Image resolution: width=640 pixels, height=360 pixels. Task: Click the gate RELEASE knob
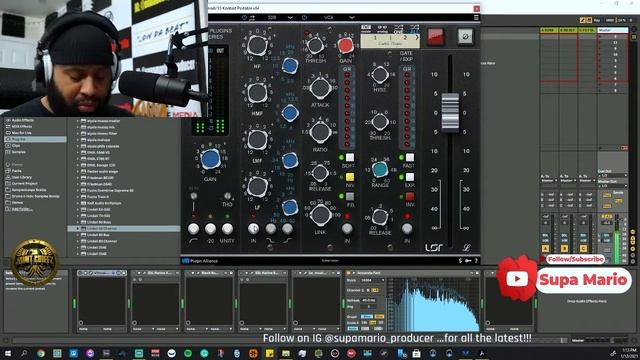coord(380,217)
